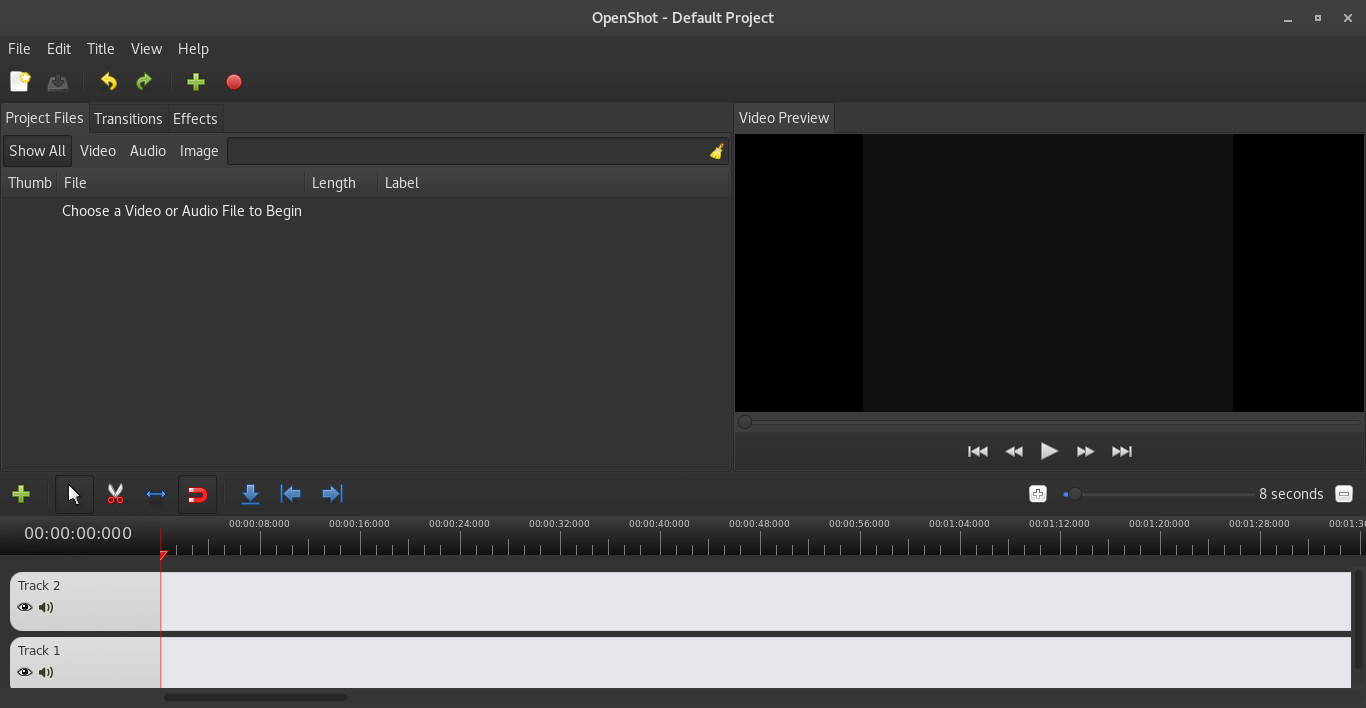The width and height of the screenshot is (1366, 708).
Task: Select the razor scissors tool
Action: tap(115, 494)
